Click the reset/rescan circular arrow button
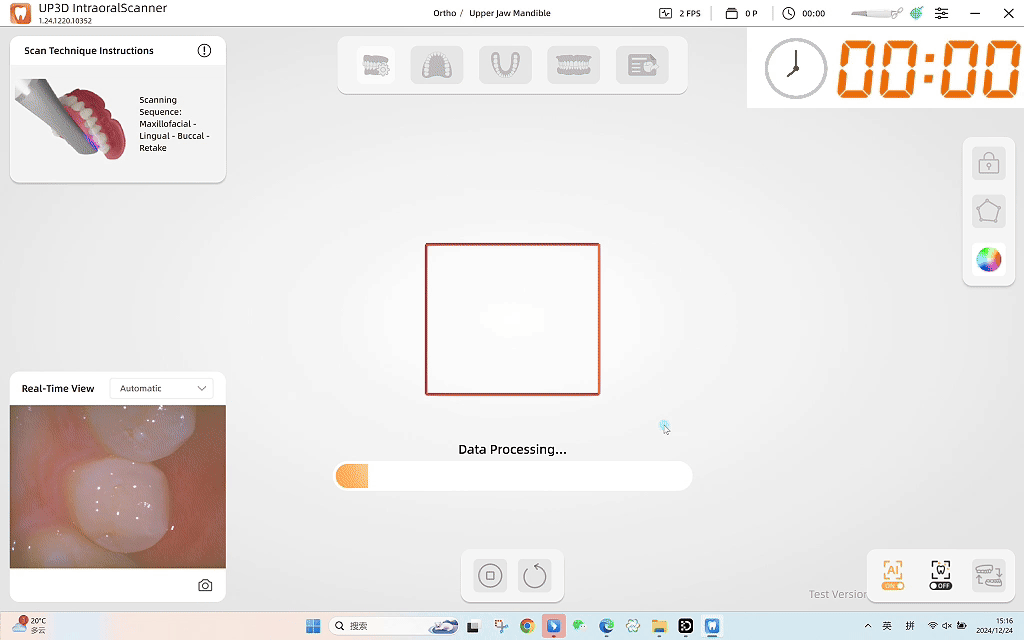 pos(535,576)
